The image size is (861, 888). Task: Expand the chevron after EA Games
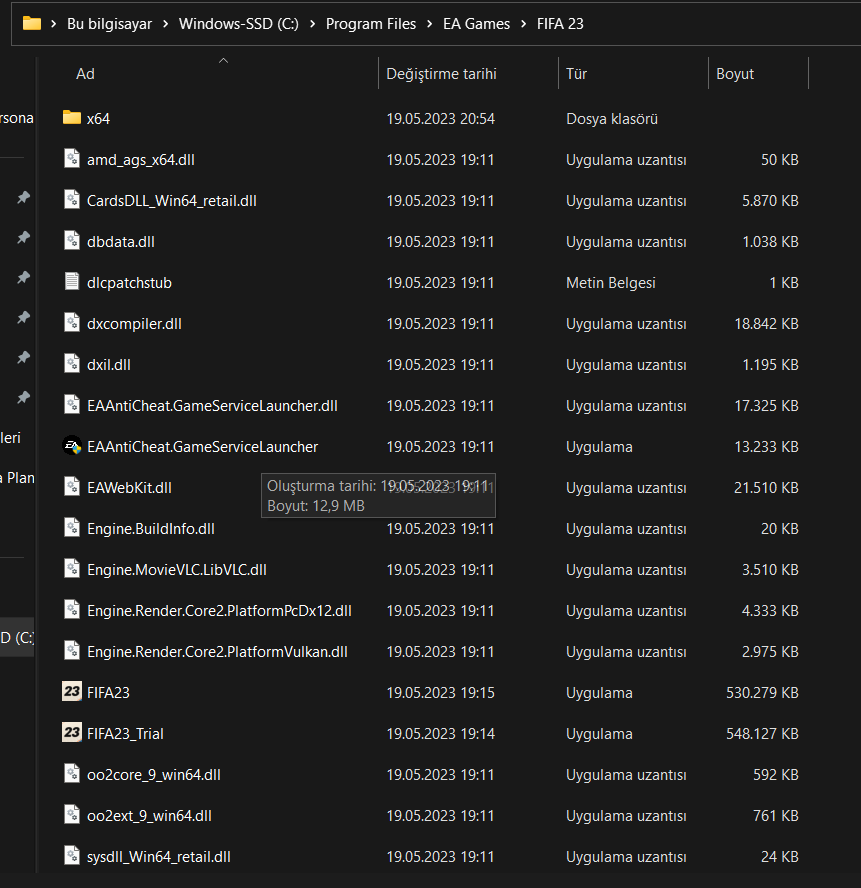tap(523, 24)
